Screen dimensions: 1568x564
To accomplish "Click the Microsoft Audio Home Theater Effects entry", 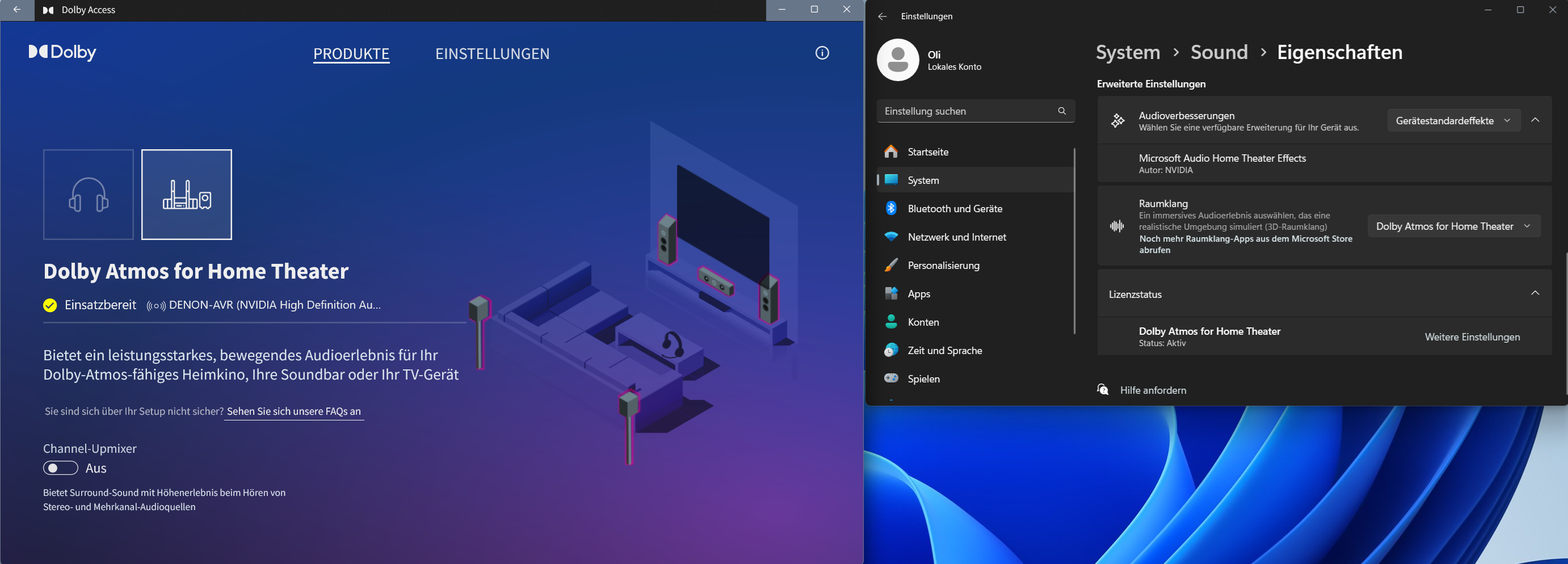I will tap(1324, 163).
